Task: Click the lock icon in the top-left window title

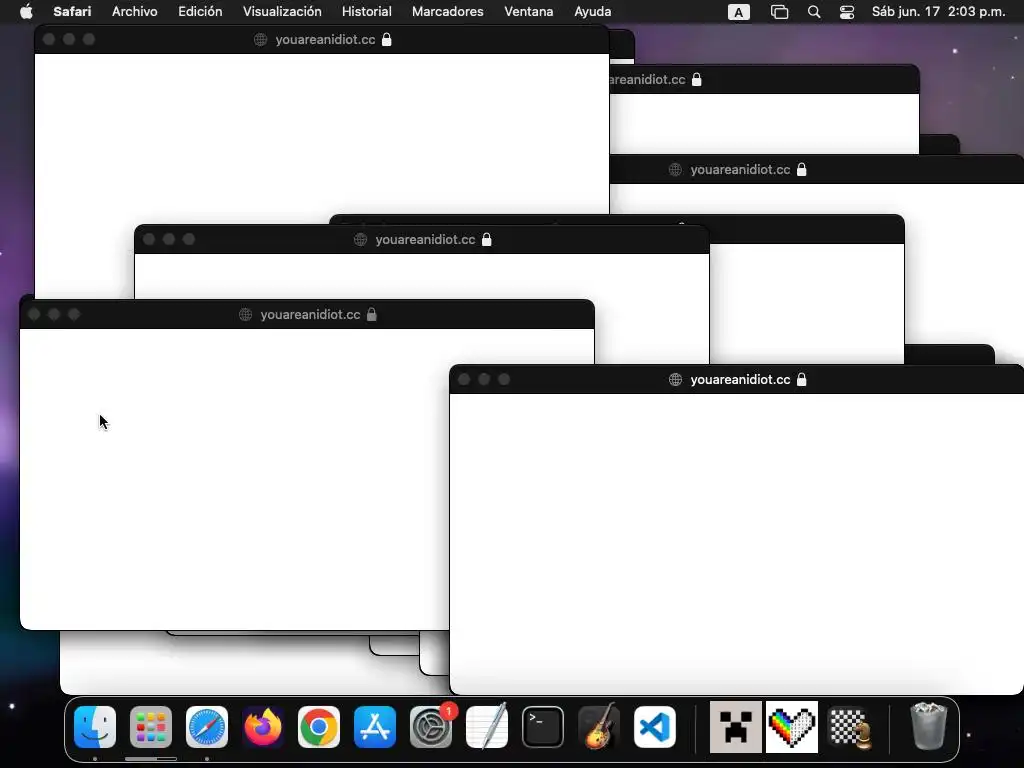Action: (x=387, y=40)
